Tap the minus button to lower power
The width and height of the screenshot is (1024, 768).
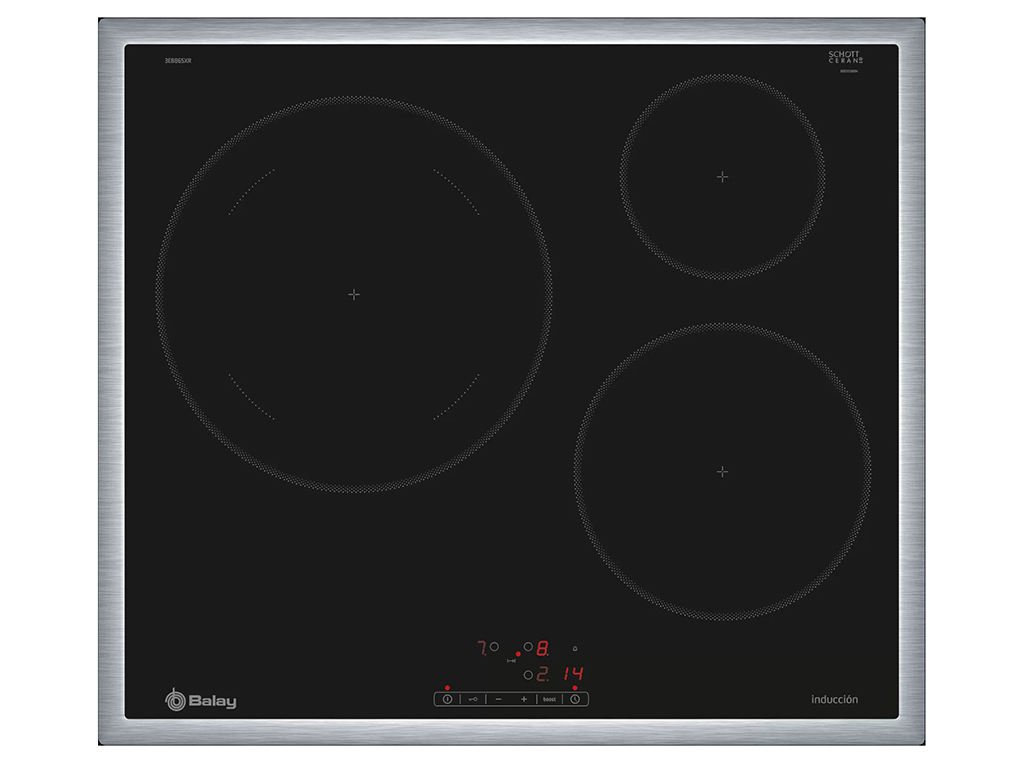click(x=499, y=699)
